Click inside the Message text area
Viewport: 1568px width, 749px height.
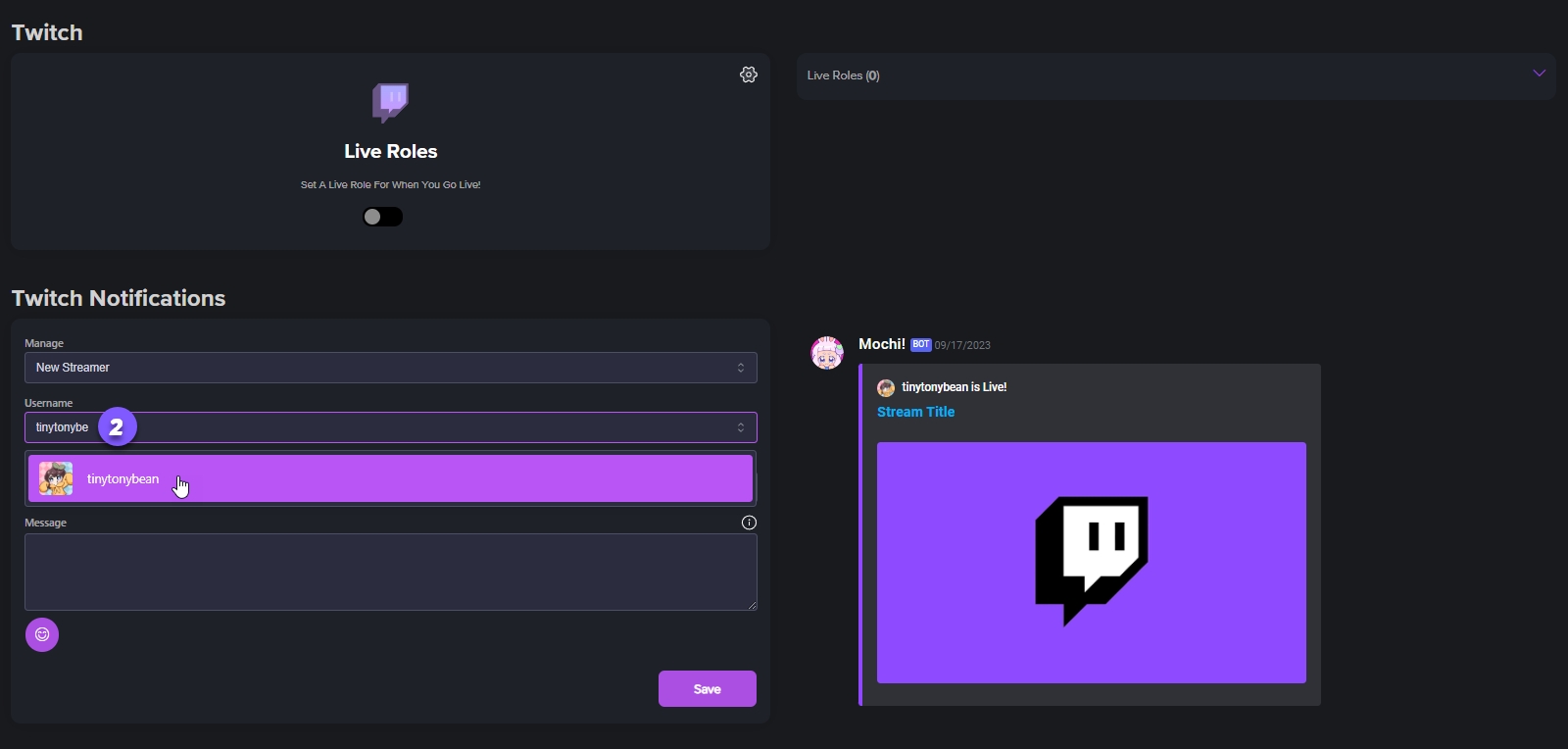[x=390, y=572]
